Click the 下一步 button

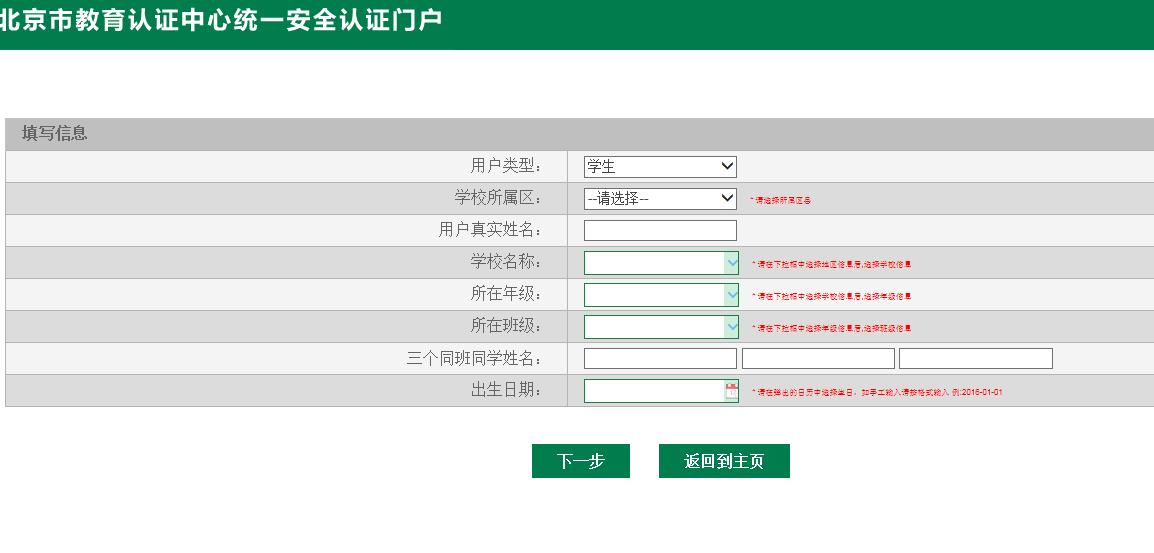[x=581, y=461]
